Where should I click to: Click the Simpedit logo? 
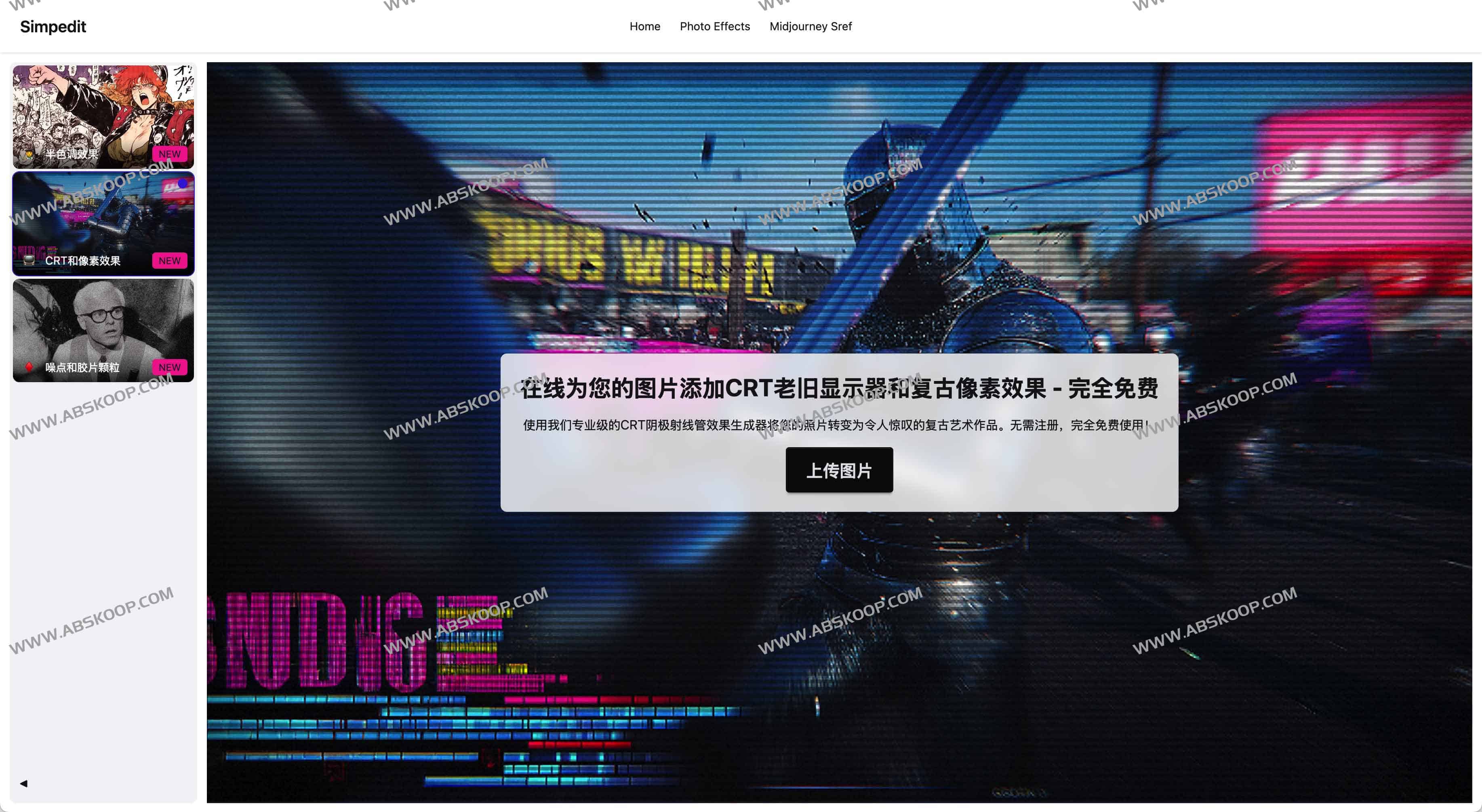click(x=53, y=26)
